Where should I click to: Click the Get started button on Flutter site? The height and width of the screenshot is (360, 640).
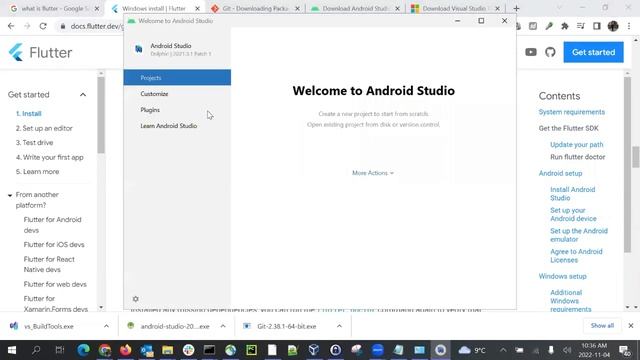pyautogui.click(x=593, y=52)
